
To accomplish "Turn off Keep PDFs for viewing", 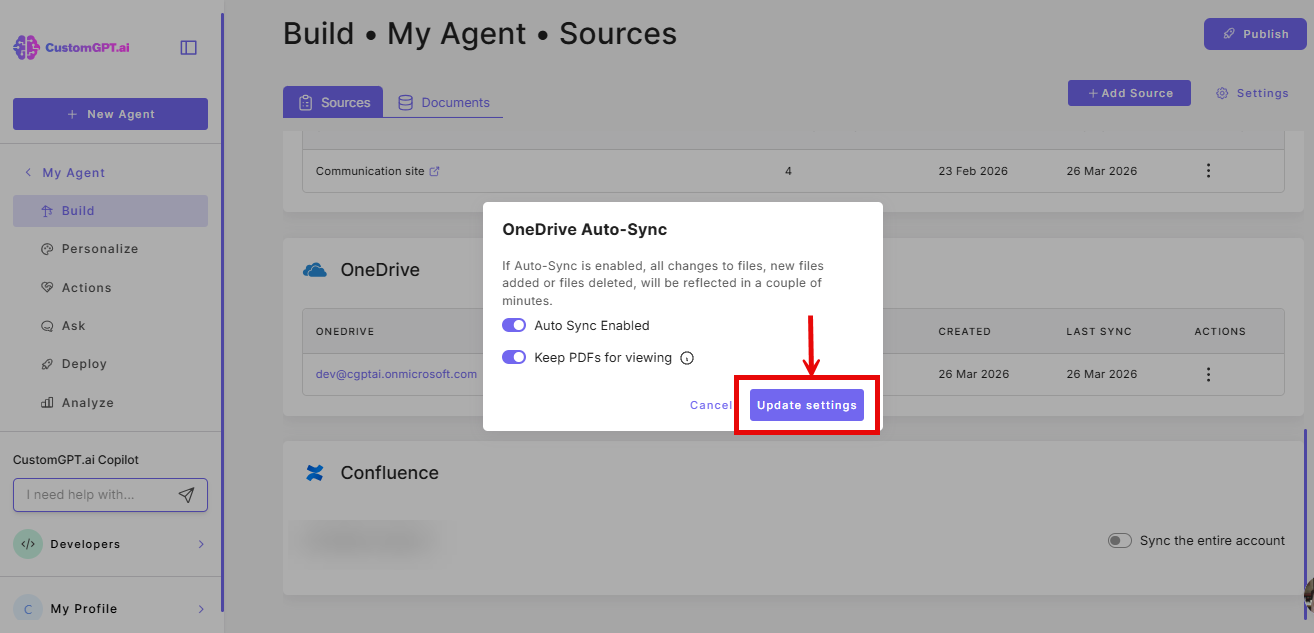I will click(513, 357).
